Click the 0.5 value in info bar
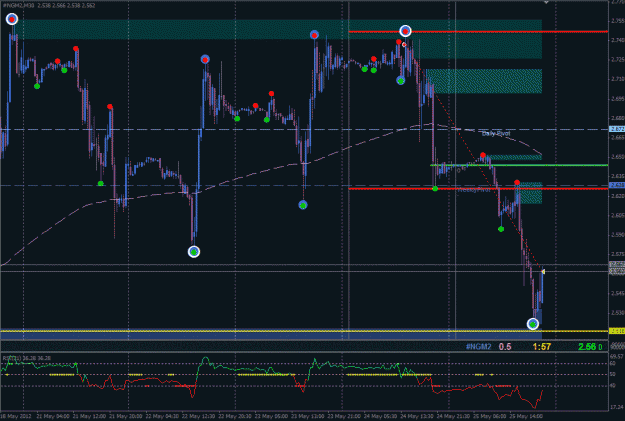Image resolution: width=625 pixels, height=421 pixels. [x=505, y=346]
